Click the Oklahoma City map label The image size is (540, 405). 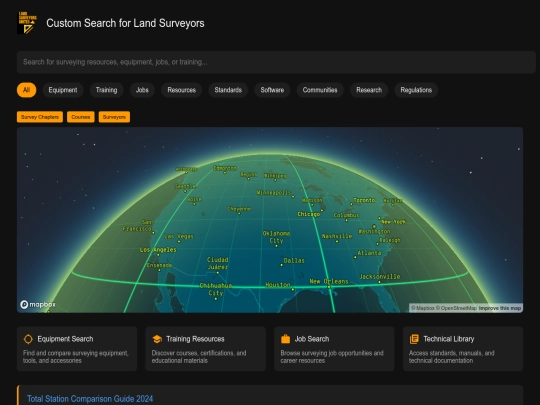click(x=276, y=237)
